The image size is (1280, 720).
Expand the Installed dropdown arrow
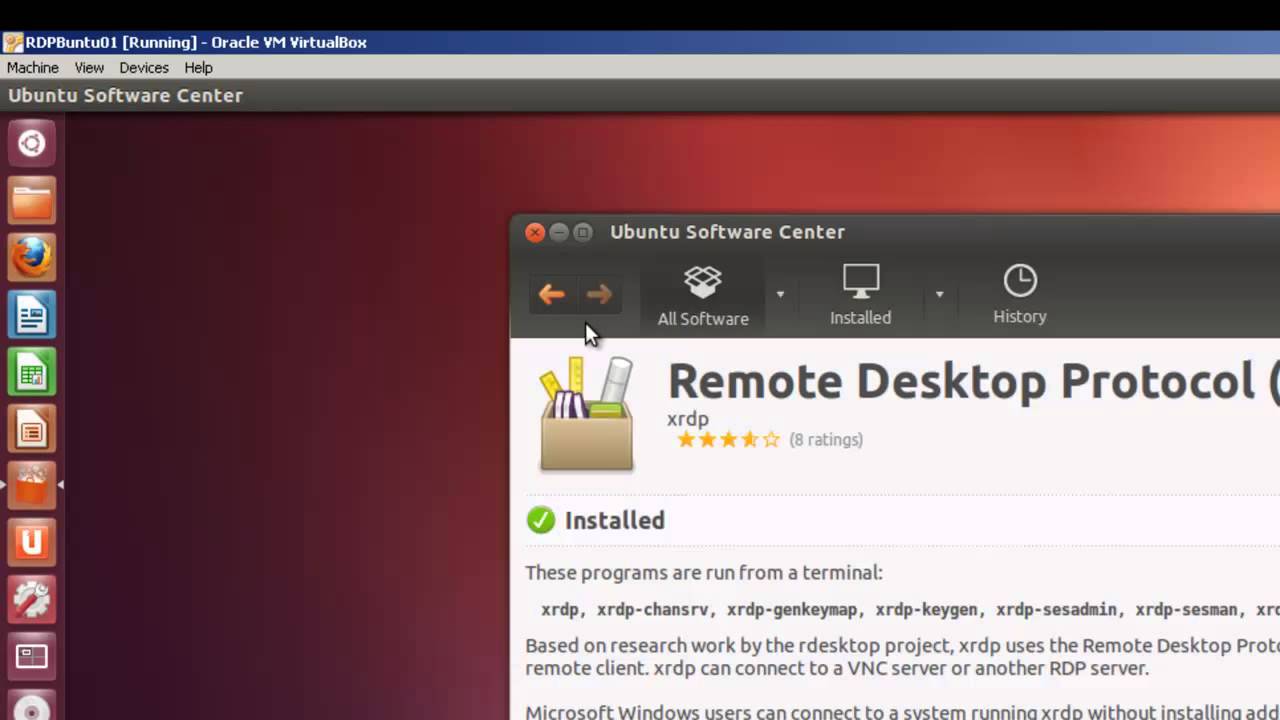tap(939, 294)
